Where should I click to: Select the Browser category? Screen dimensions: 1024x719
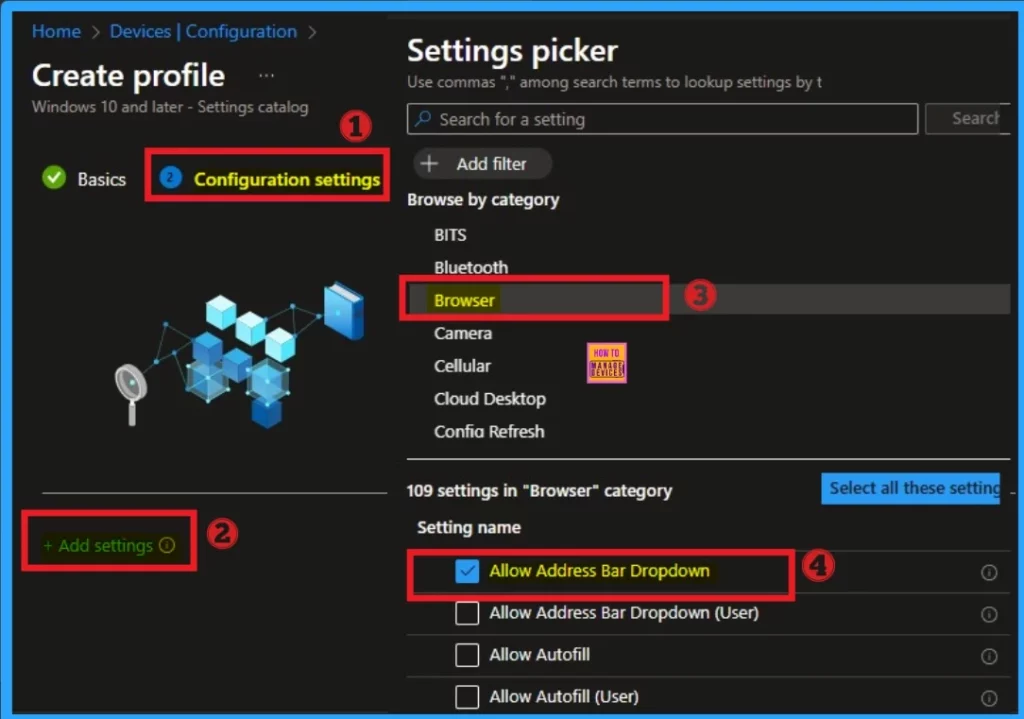[464, 300]
